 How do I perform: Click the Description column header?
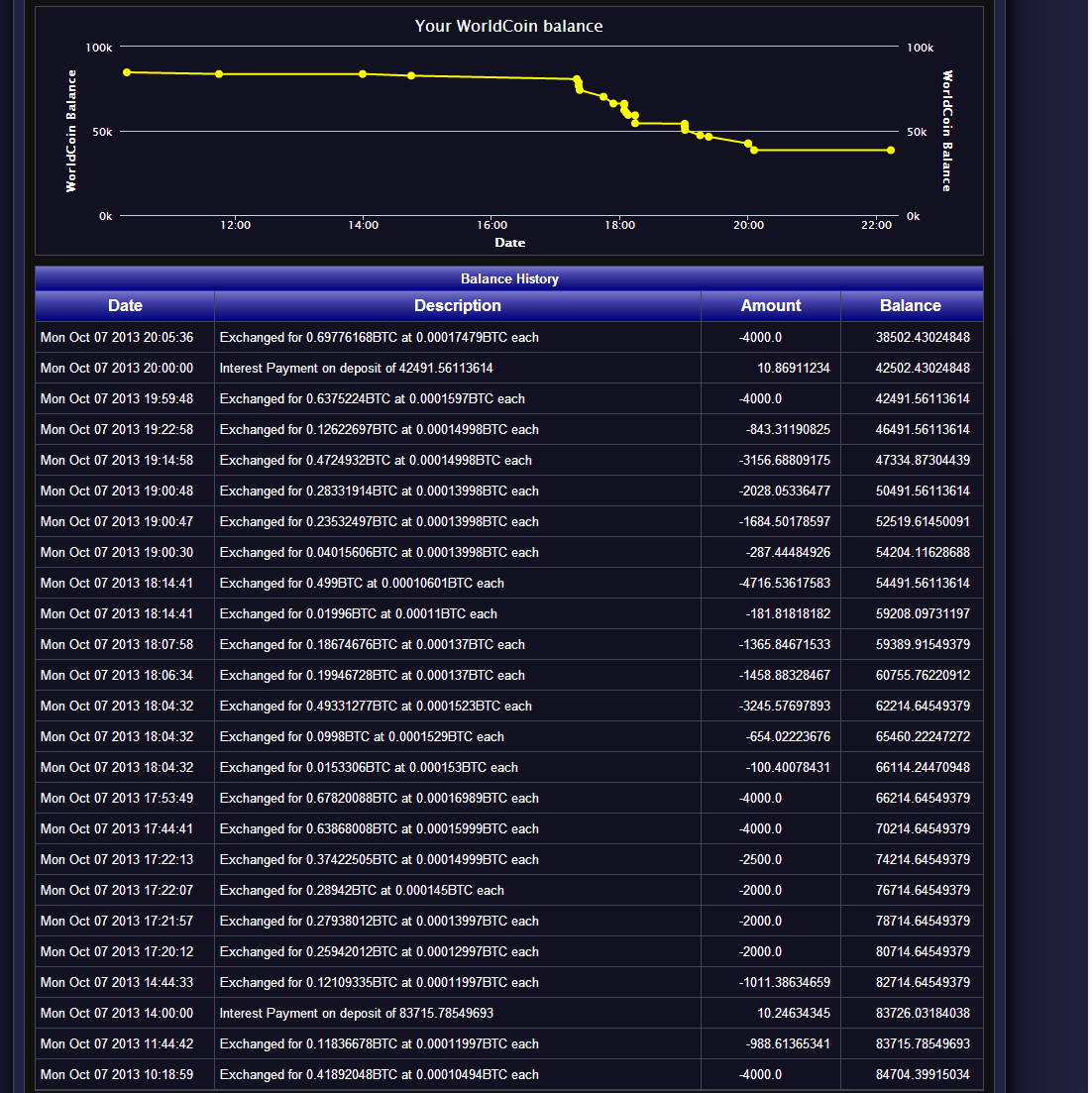click(x=457, y=306)
